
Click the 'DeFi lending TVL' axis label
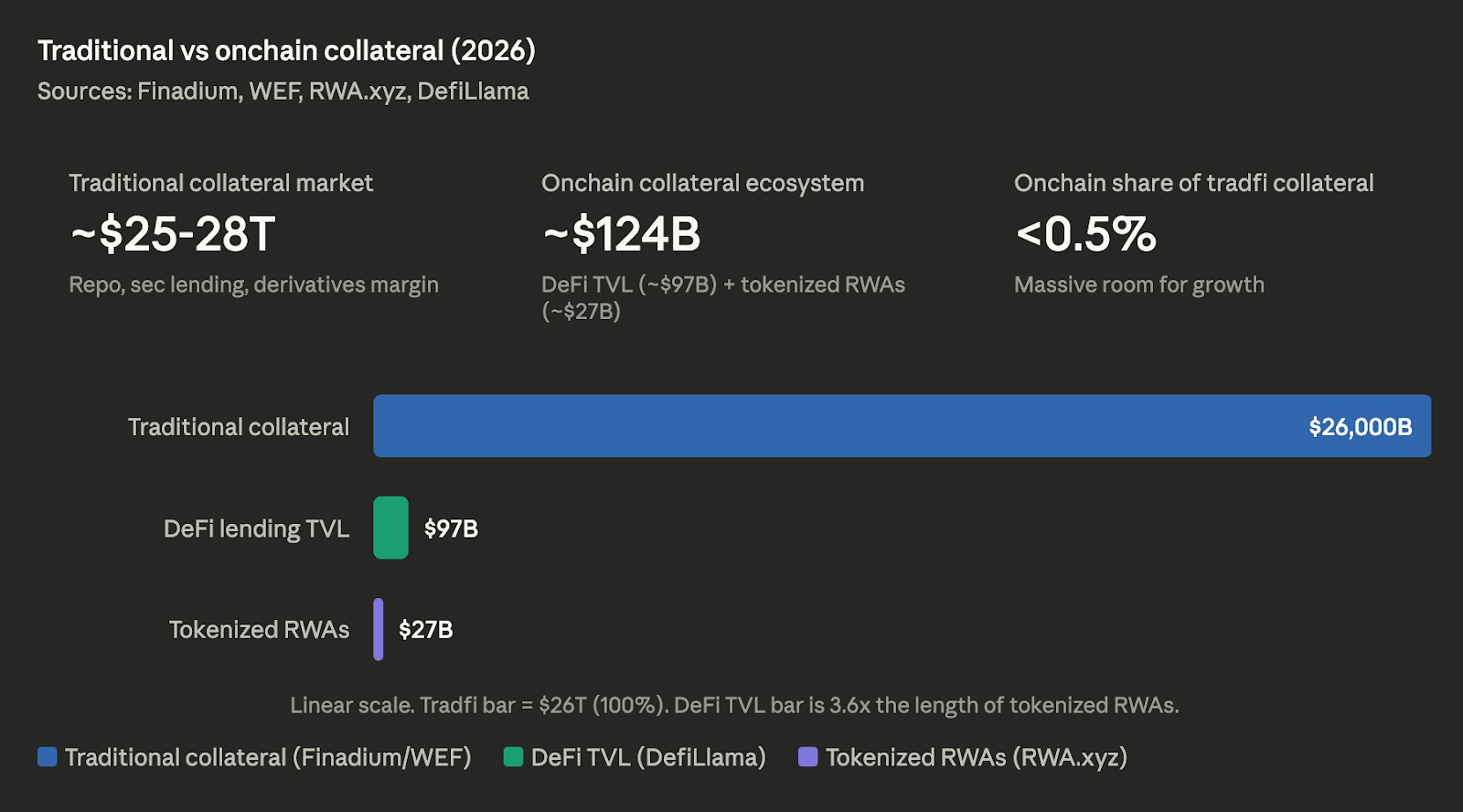[x=256, y=529]
